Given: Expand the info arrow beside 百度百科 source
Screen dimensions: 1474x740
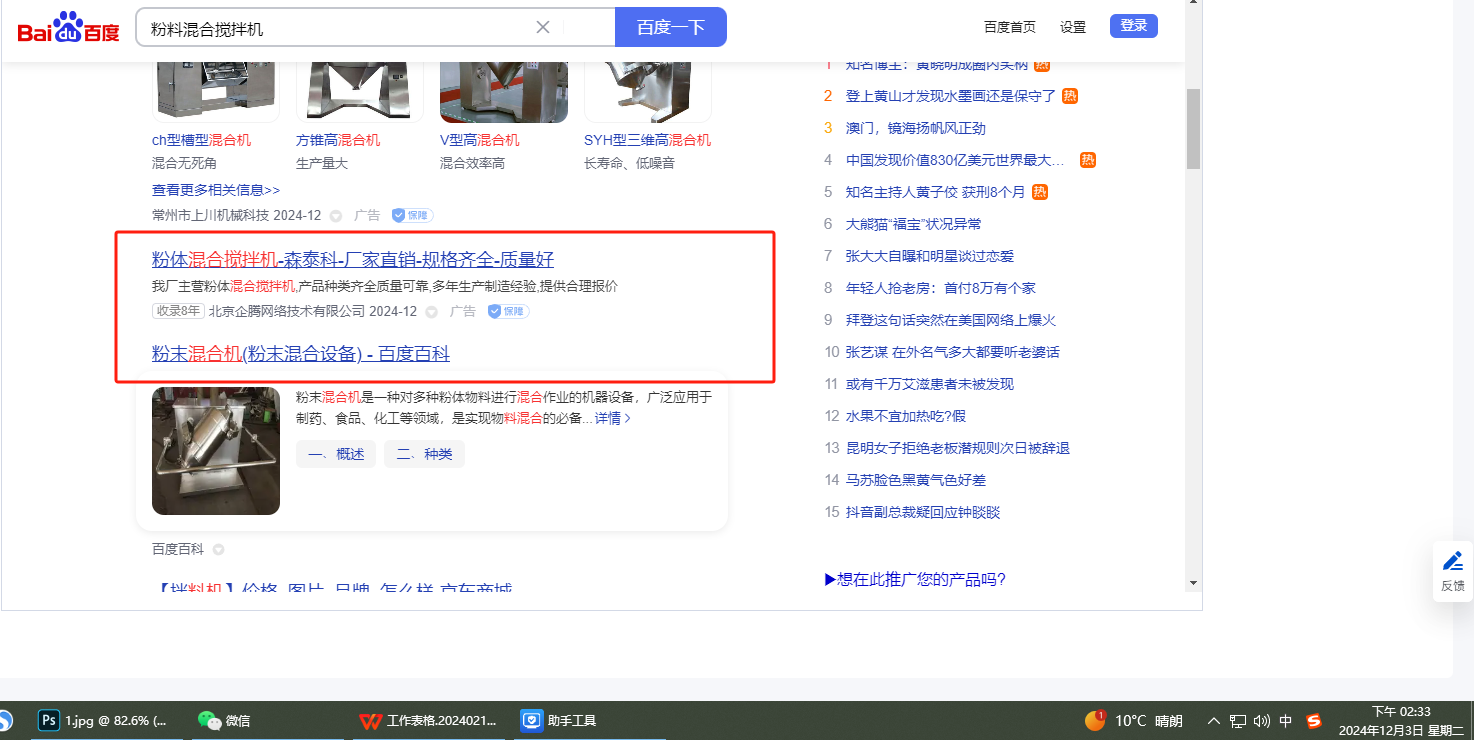Looking at the screenshot, I should click(218, 549).
